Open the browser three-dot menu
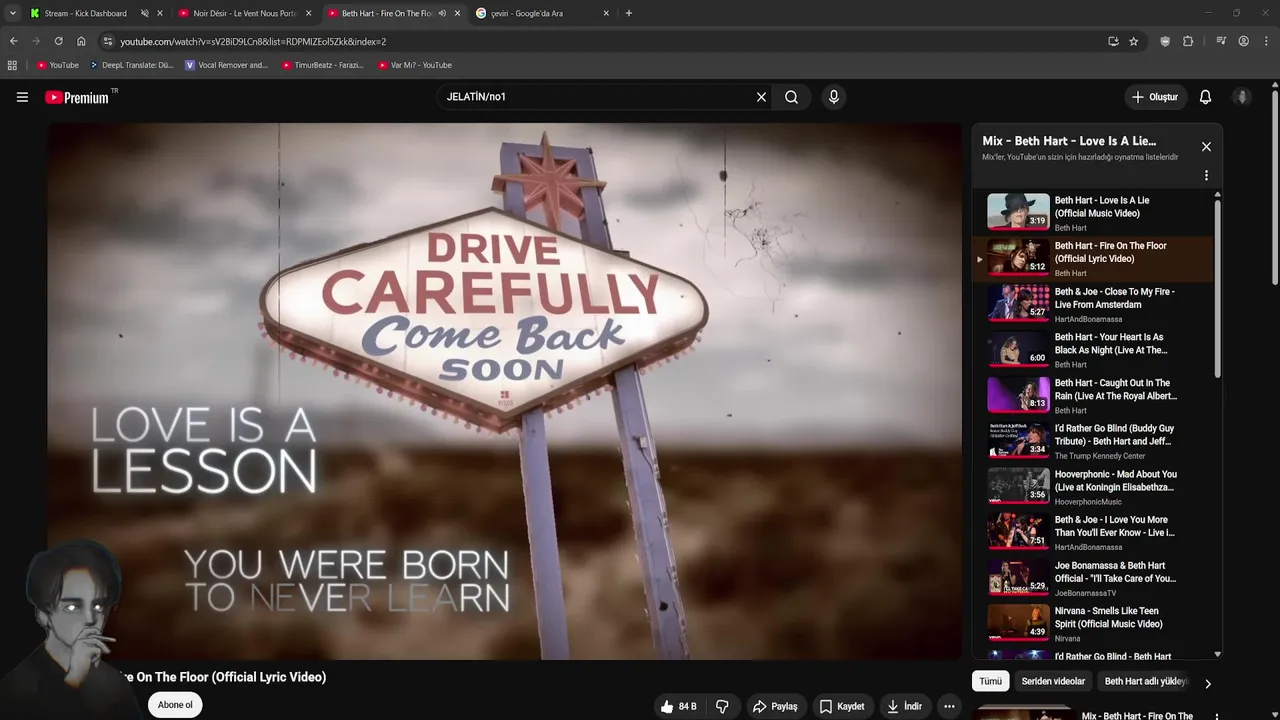 click(x=1266, y=41)
